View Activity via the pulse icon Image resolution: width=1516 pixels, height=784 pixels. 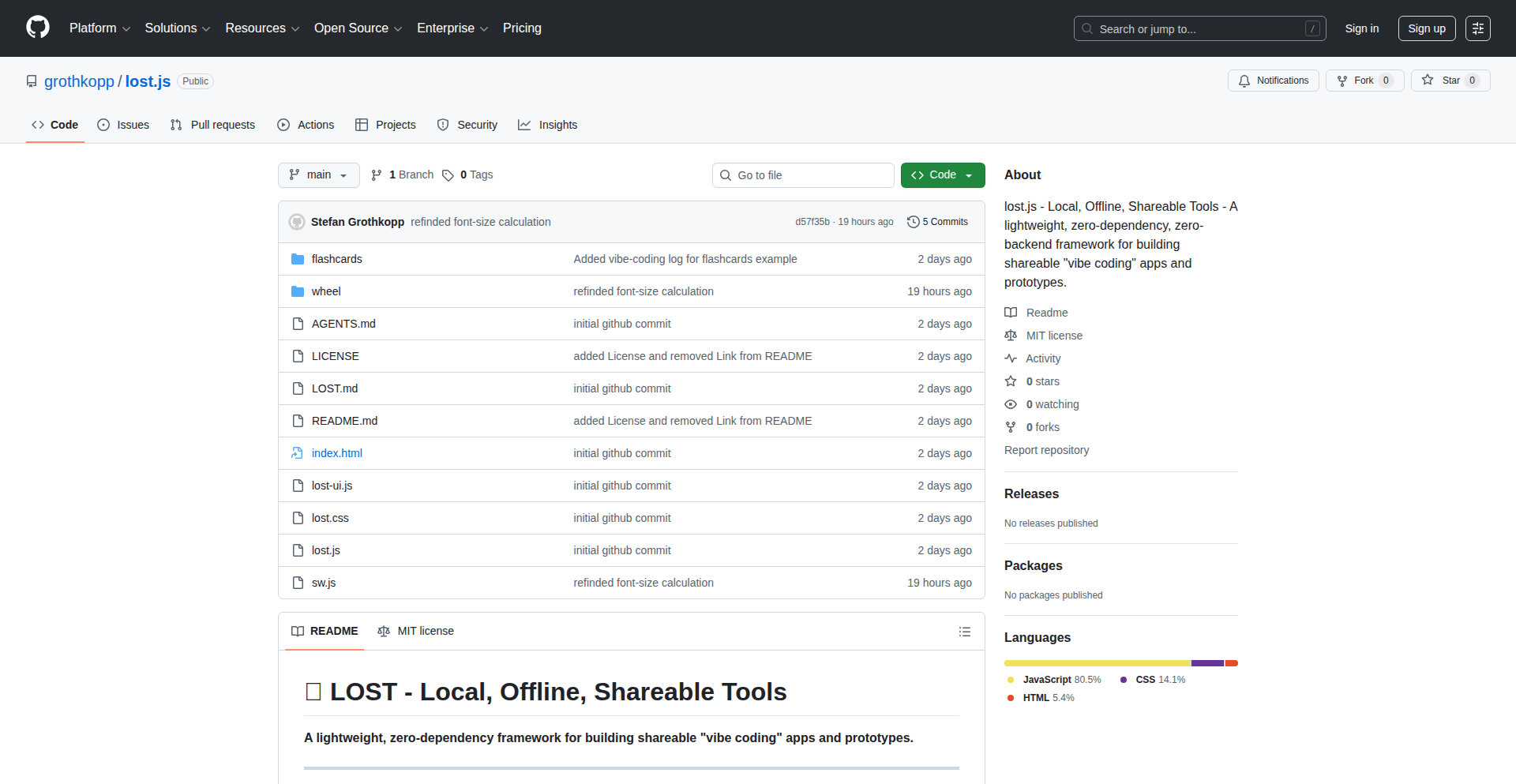tap(1011, 358)
